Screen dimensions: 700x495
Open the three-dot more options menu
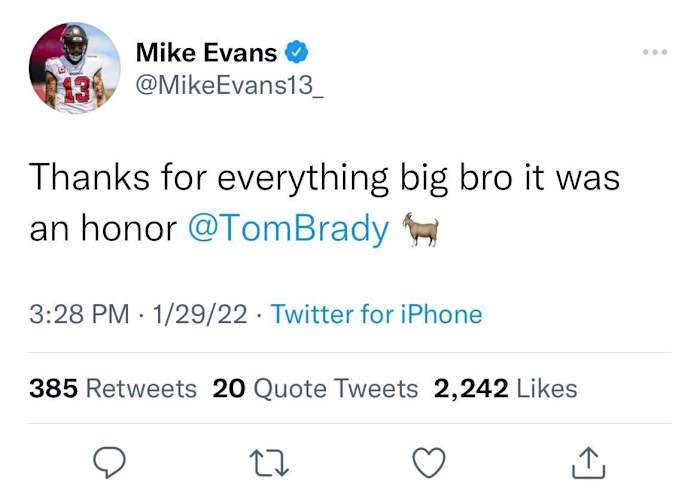[655, 51]
